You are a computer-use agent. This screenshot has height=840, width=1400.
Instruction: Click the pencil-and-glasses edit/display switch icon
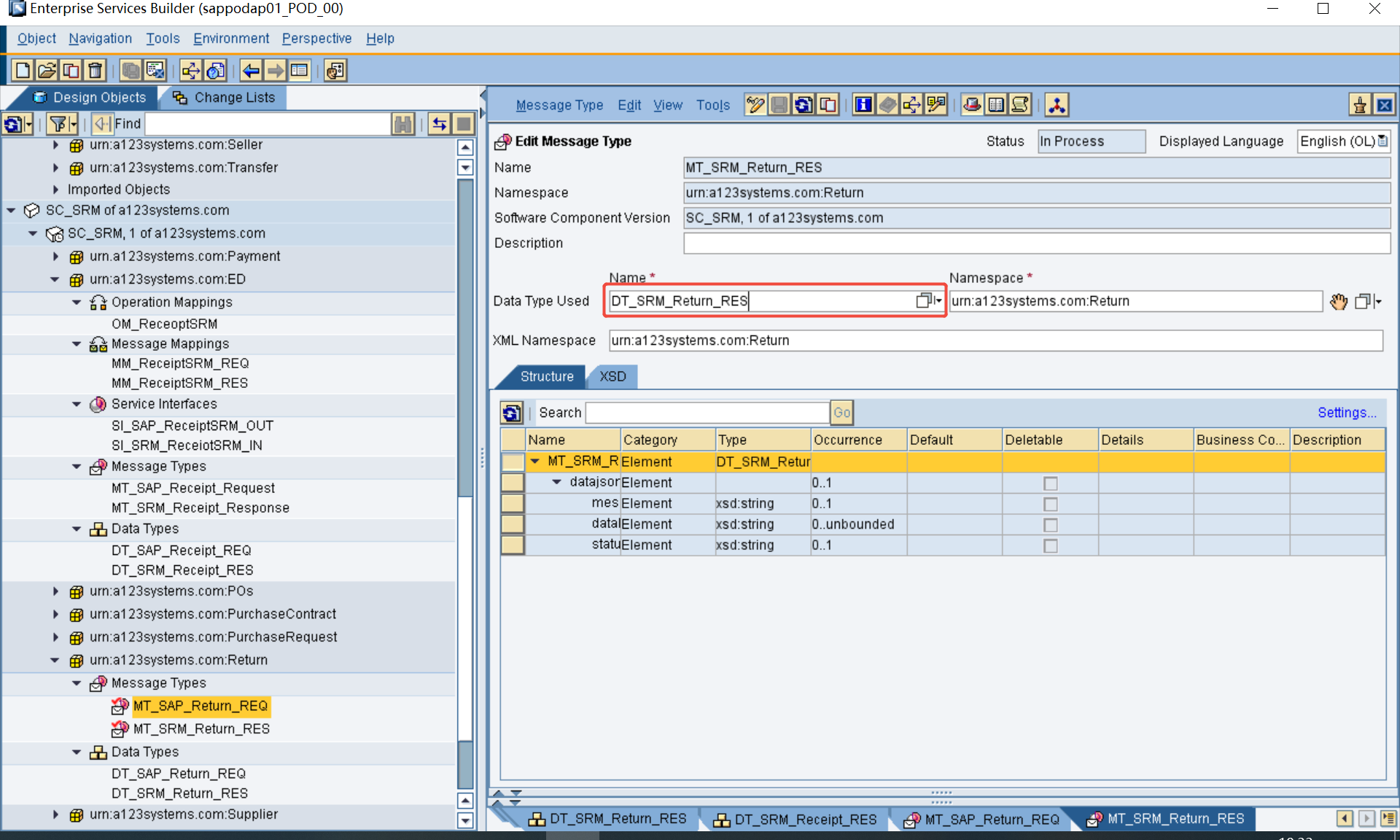(x=755, y=105)
